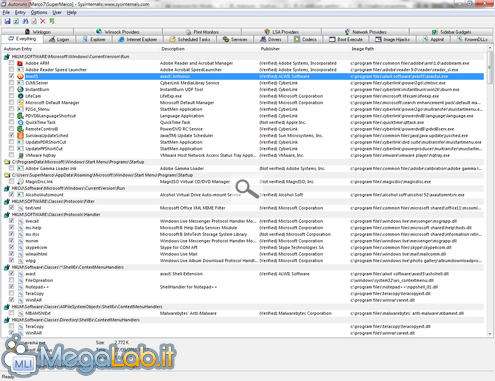The width and height of the screenshot is (495, 381).
Task: Open the Options menu
Action: 39,13
